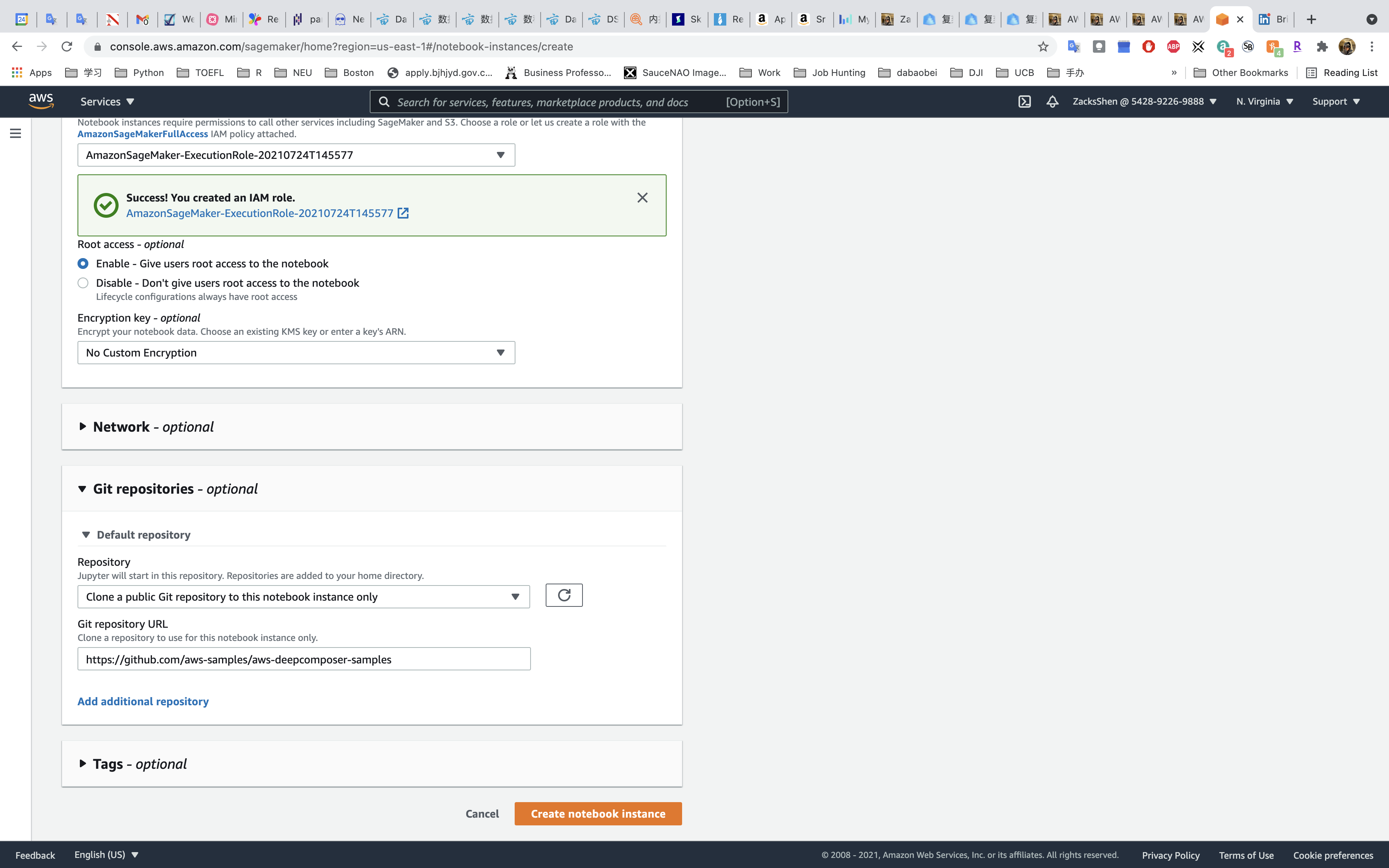Click Create notebook instance button
The image size is (1389, 868).
point(598,813)
